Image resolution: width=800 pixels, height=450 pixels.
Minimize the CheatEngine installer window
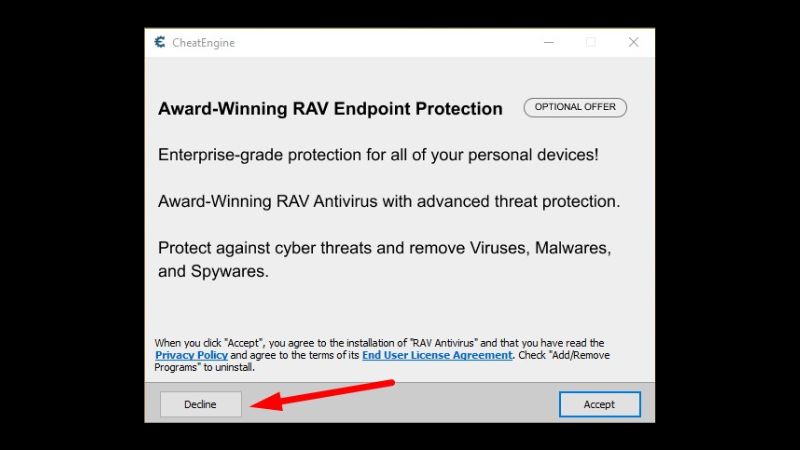coord(549,42)
